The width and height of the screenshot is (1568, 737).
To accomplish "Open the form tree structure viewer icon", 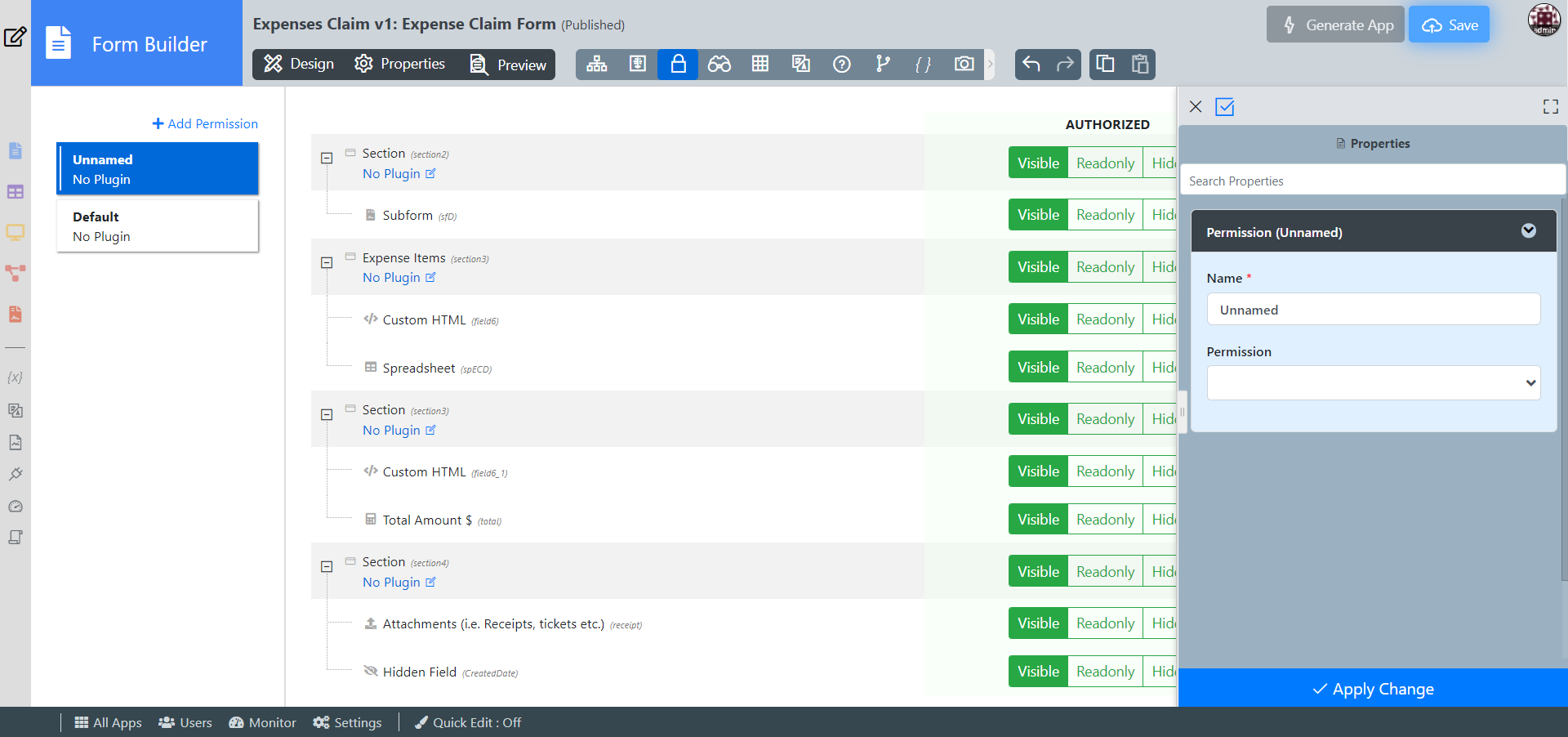I will tap(597, 65).
